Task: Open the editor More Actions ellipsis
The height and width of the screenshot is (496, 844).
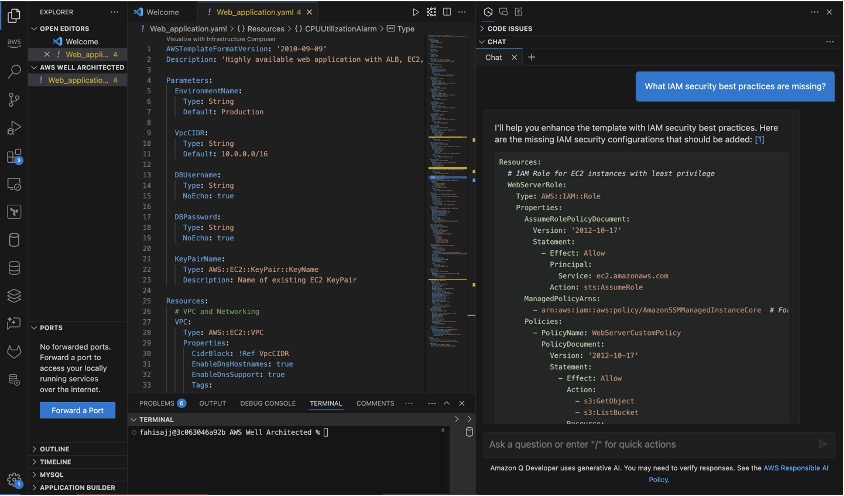Action: 462,12
